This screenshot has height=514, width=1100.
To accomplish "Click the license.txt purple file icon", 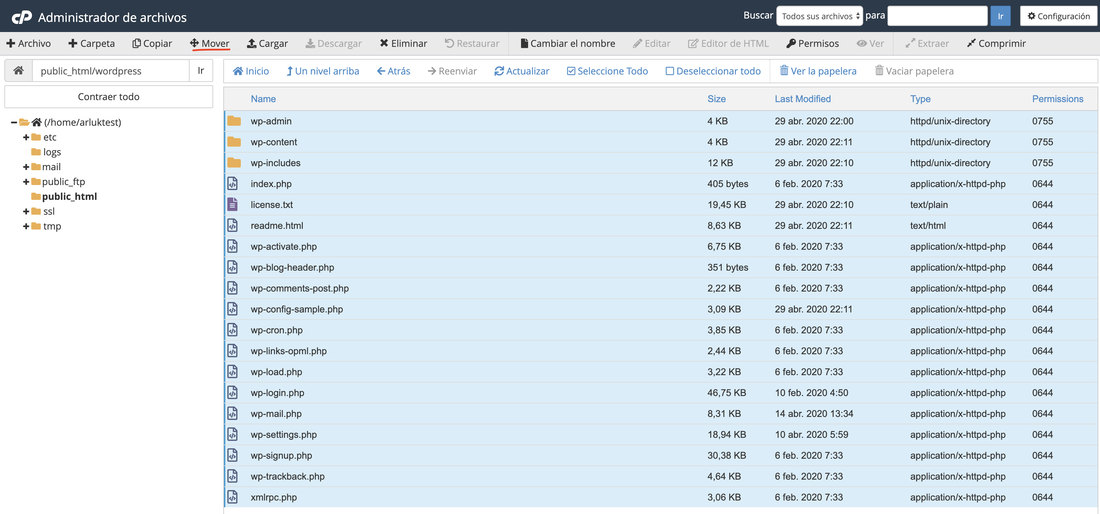I will [232, 205].
